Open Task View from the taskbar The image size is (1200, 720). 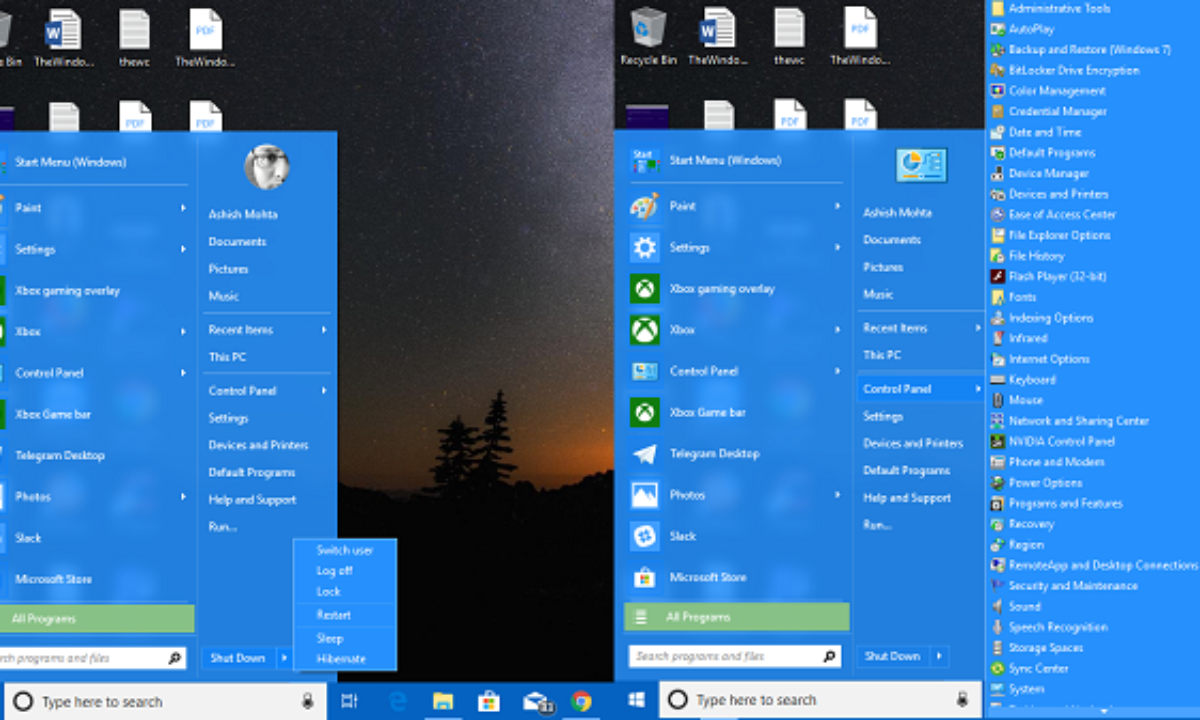[x=349, y=701]
